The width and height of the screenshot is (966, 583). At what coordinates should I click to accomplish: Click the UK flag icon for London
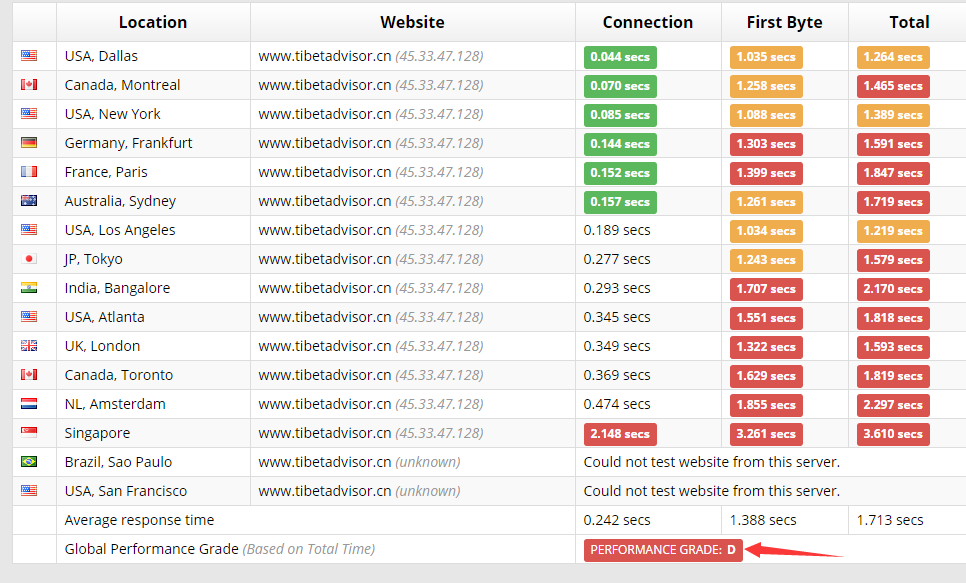coord(29,345)
